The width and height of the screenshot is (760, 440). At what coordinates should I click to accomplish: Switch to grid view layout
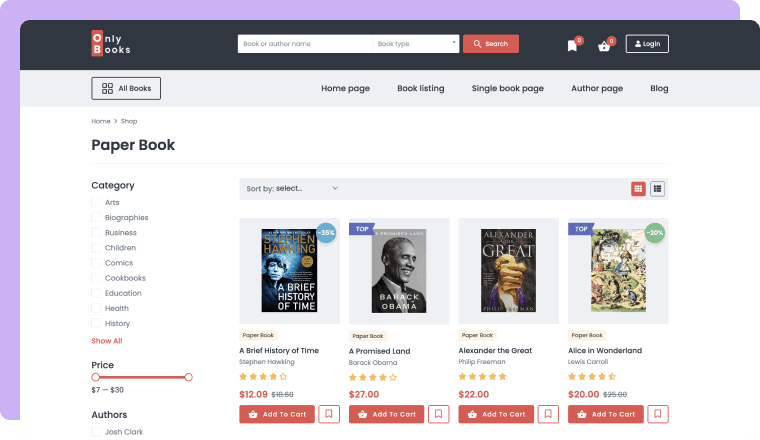[x=638, y=188]
